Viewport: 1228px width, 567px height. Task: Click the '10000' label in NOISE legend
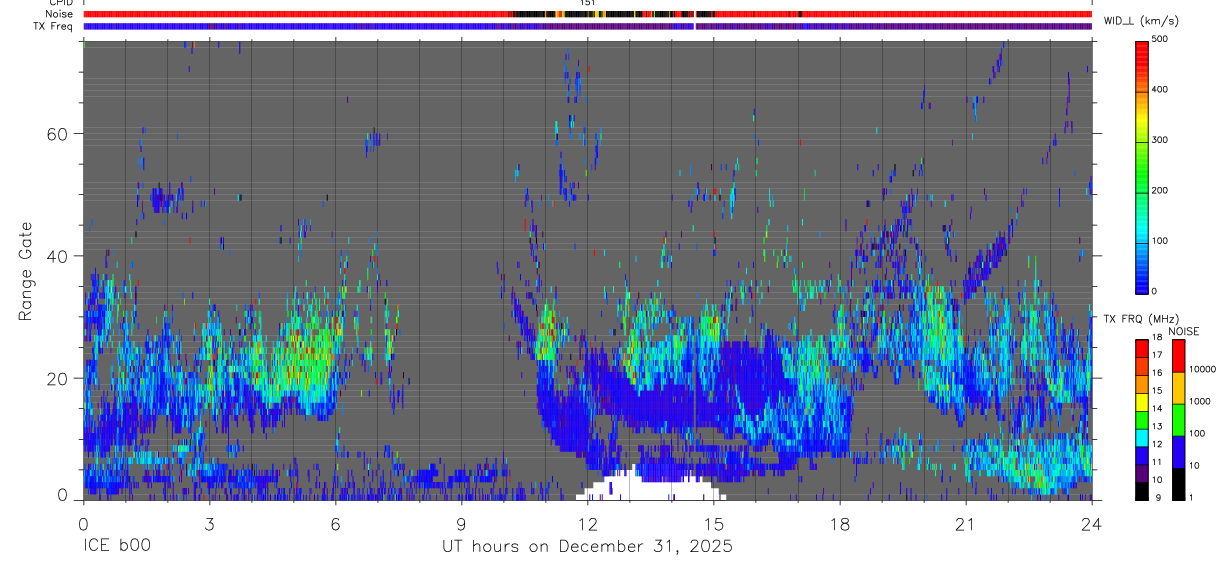[1203, 369]
